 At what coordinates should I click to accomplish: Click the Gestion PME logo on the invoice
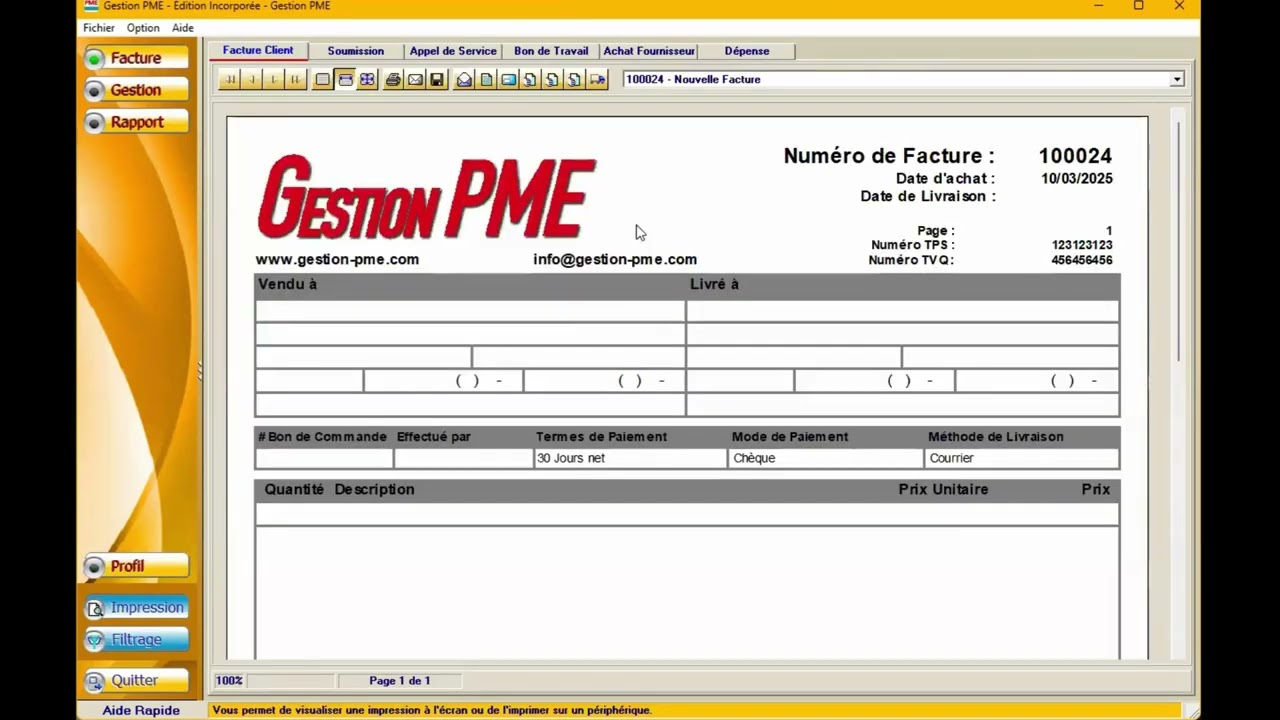click(427, 197)
